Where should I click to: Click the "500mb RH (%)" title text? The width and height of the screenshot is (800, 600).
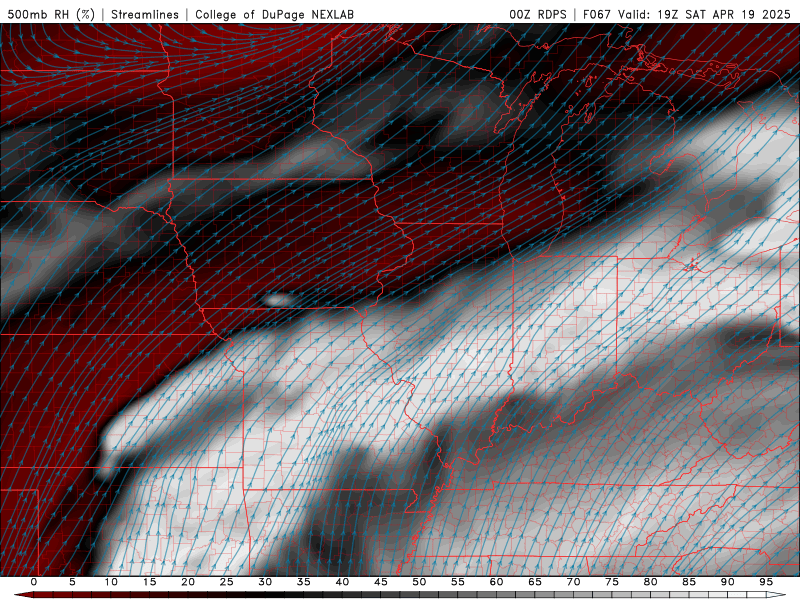(x=51, y=14)
